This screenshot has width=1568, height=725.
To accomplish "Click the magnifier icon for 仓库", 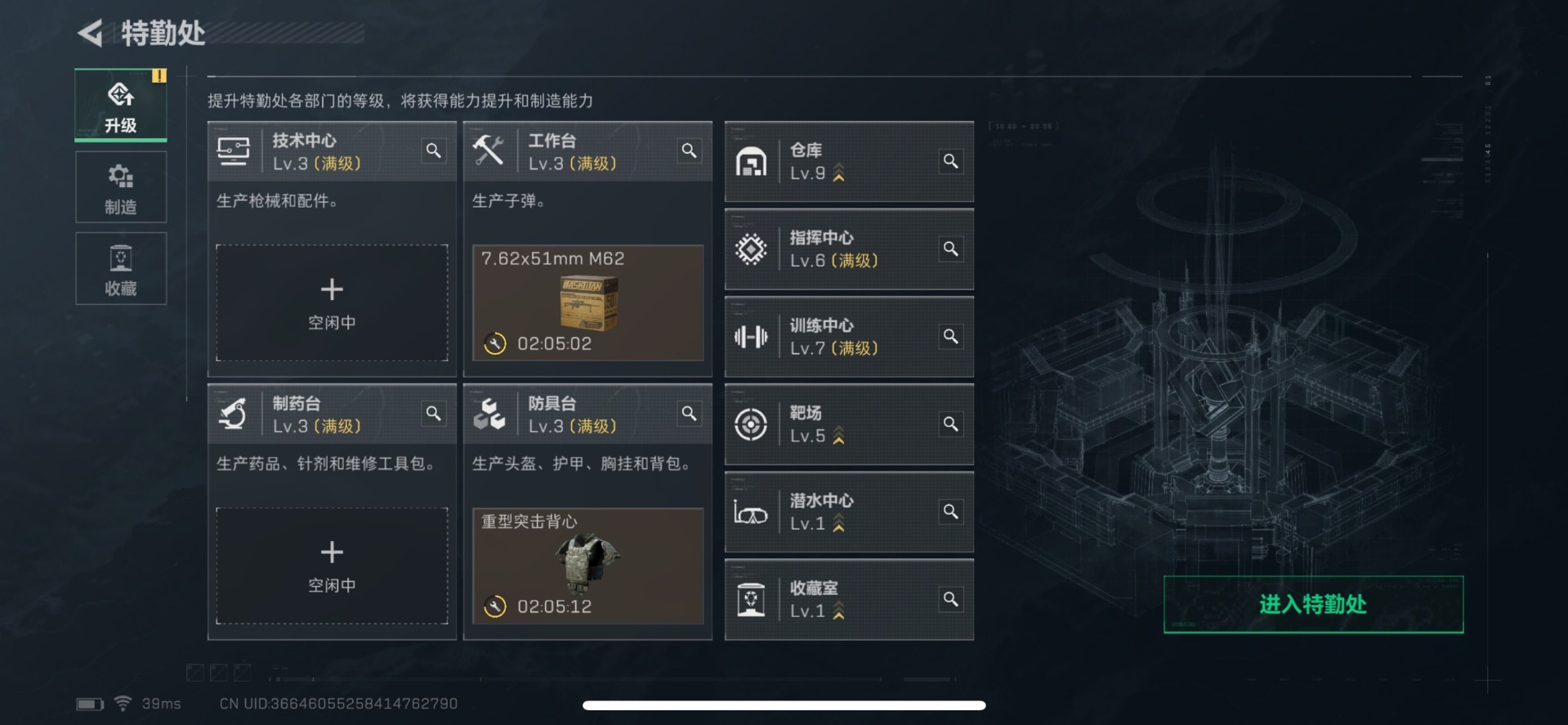I will pos(951,161).
